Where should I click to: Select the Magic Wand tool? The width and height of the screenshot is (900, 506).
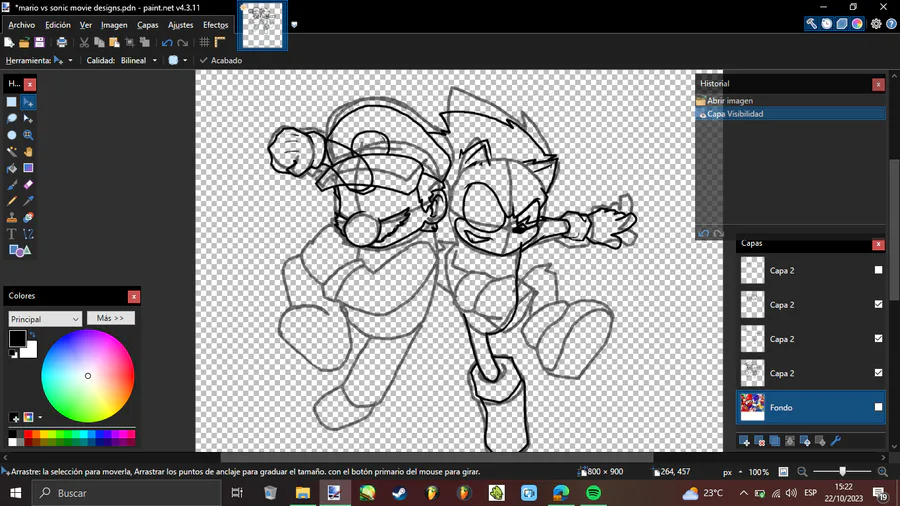pos(11,152)
